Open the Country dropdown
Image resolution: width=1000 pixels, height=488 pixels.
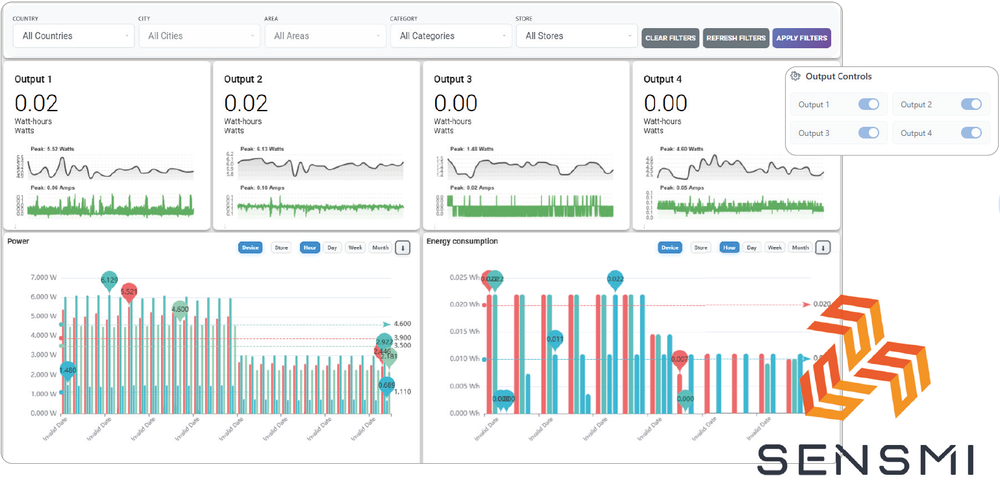point(73,36)
